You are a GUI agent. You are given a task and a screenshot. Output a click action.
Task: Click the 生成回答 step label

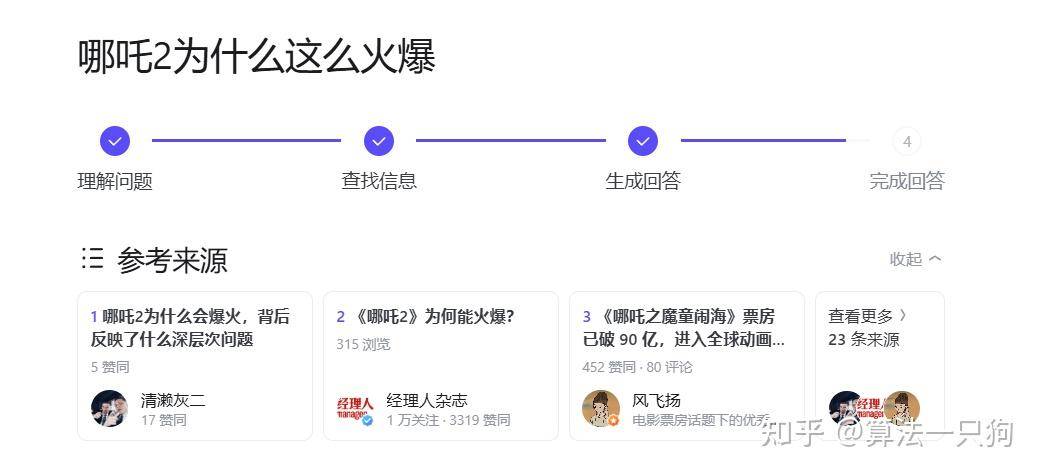643,181
